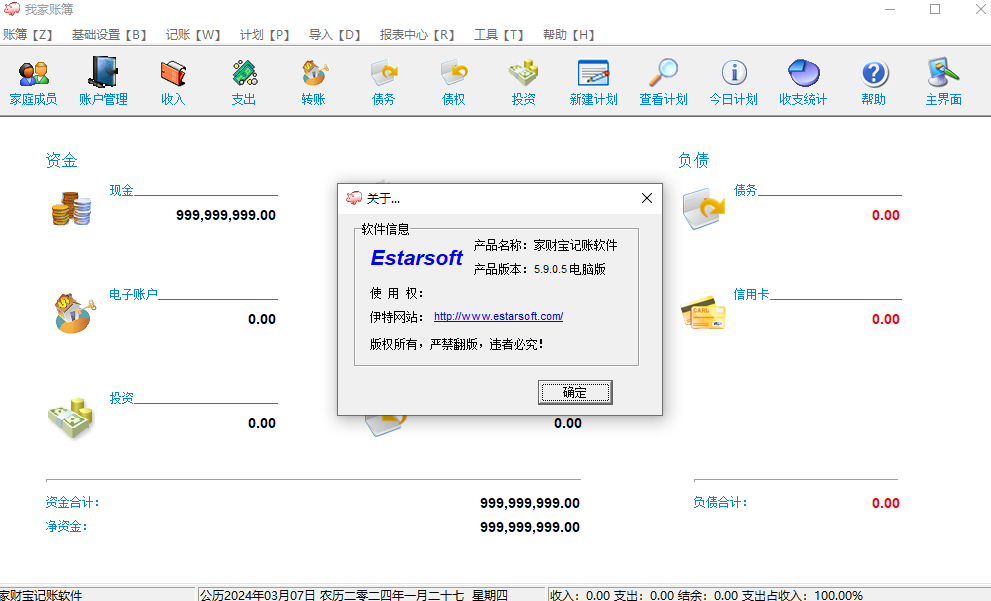The image size is (991, 601).
Task: Open the www.estarsoft.com website link
Action: tap(498, 317)
